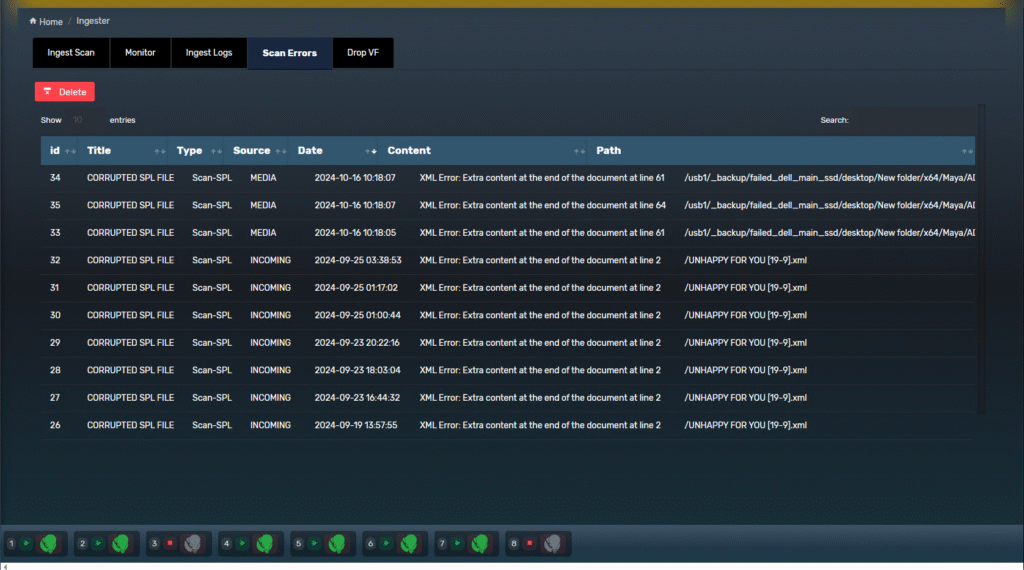Click the green status icon of slot 2
Screen dimensions: 1024x570
click(121, 544)
